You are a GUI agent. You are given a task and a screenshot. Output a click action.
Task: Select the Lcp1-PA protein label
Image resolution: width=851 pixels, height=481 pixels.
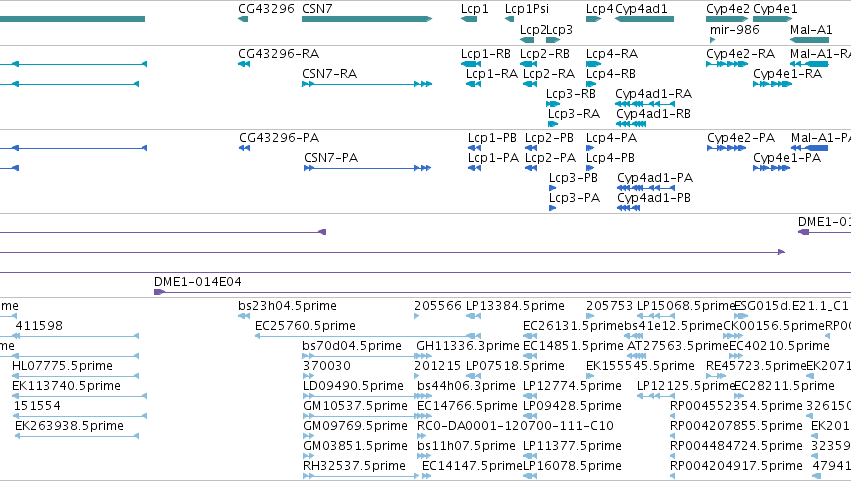(493, 158)
